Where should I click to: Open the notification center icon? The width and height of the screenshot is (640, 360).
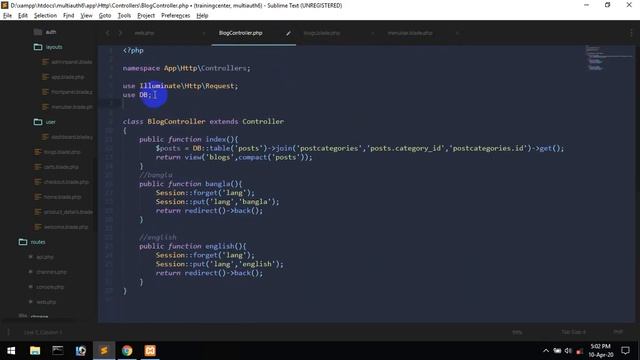click(625, 351)
